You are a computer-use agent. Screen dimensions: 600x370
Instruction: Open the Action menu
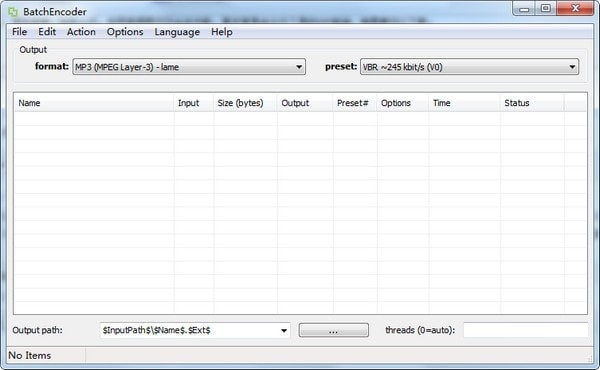click(x=81, y=32)
